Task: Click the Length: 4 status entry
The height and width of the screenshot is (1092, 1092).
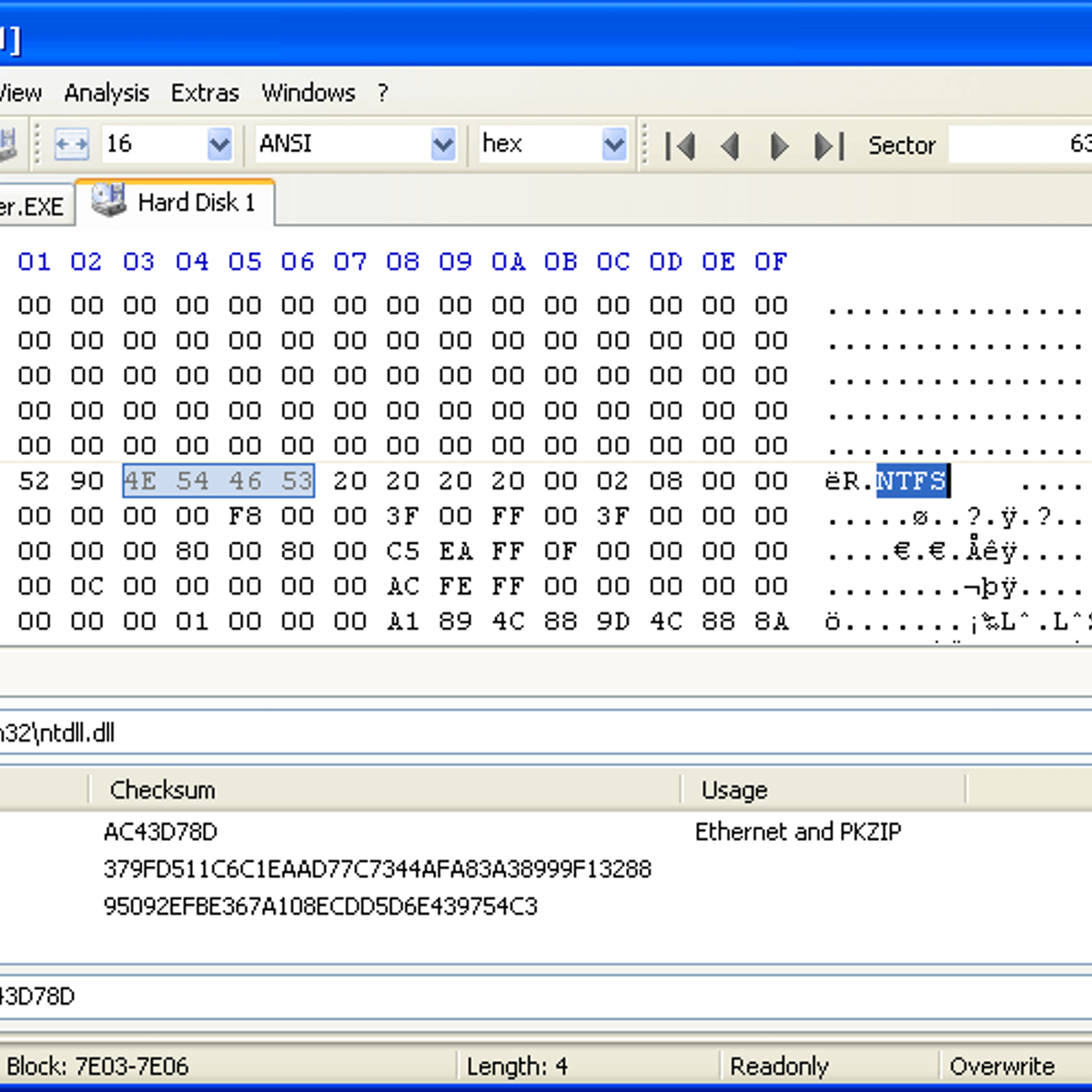Action: (517, 1066)
